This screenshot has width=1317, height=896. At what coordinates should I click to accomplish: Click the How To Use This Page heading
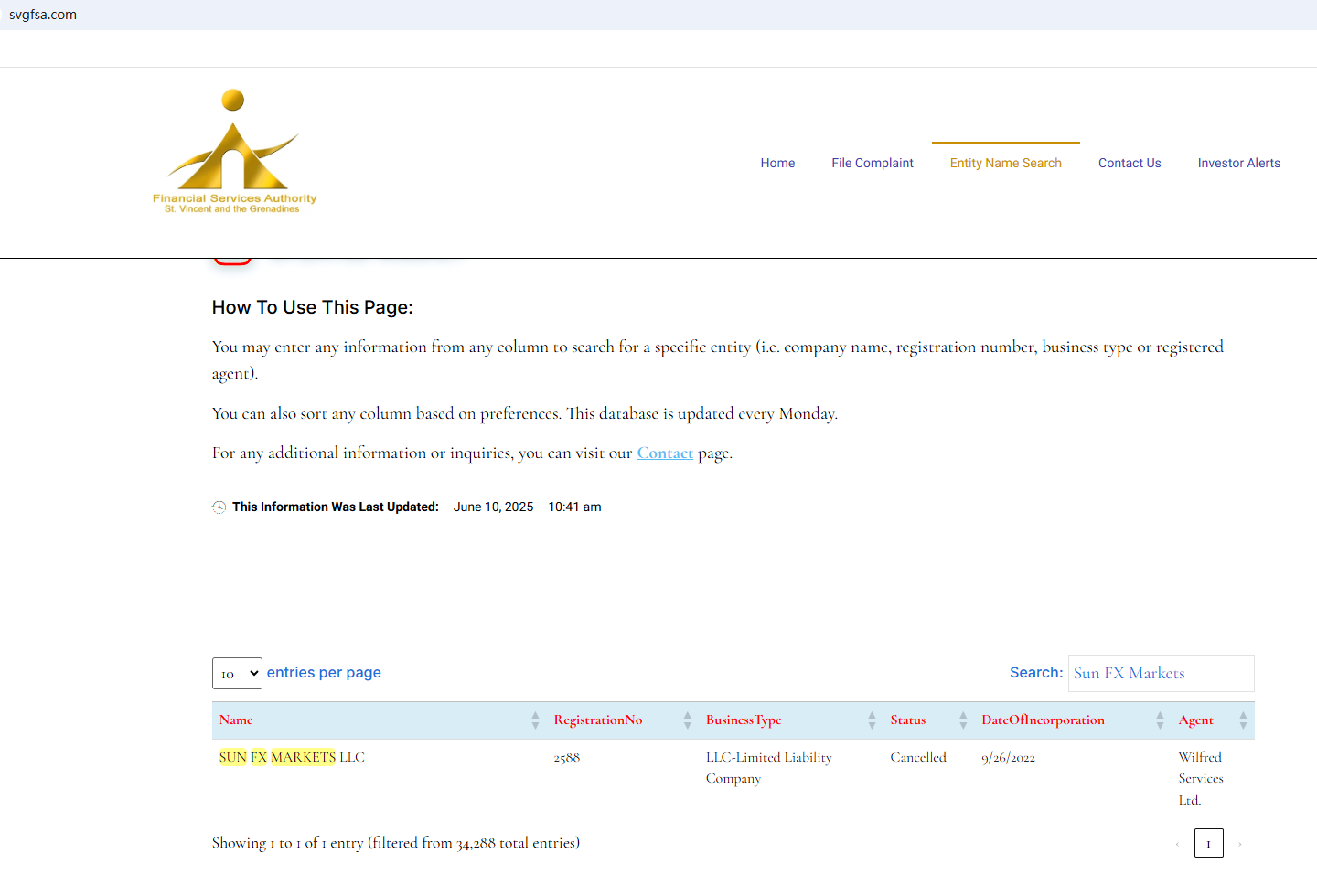coord(313,307)
